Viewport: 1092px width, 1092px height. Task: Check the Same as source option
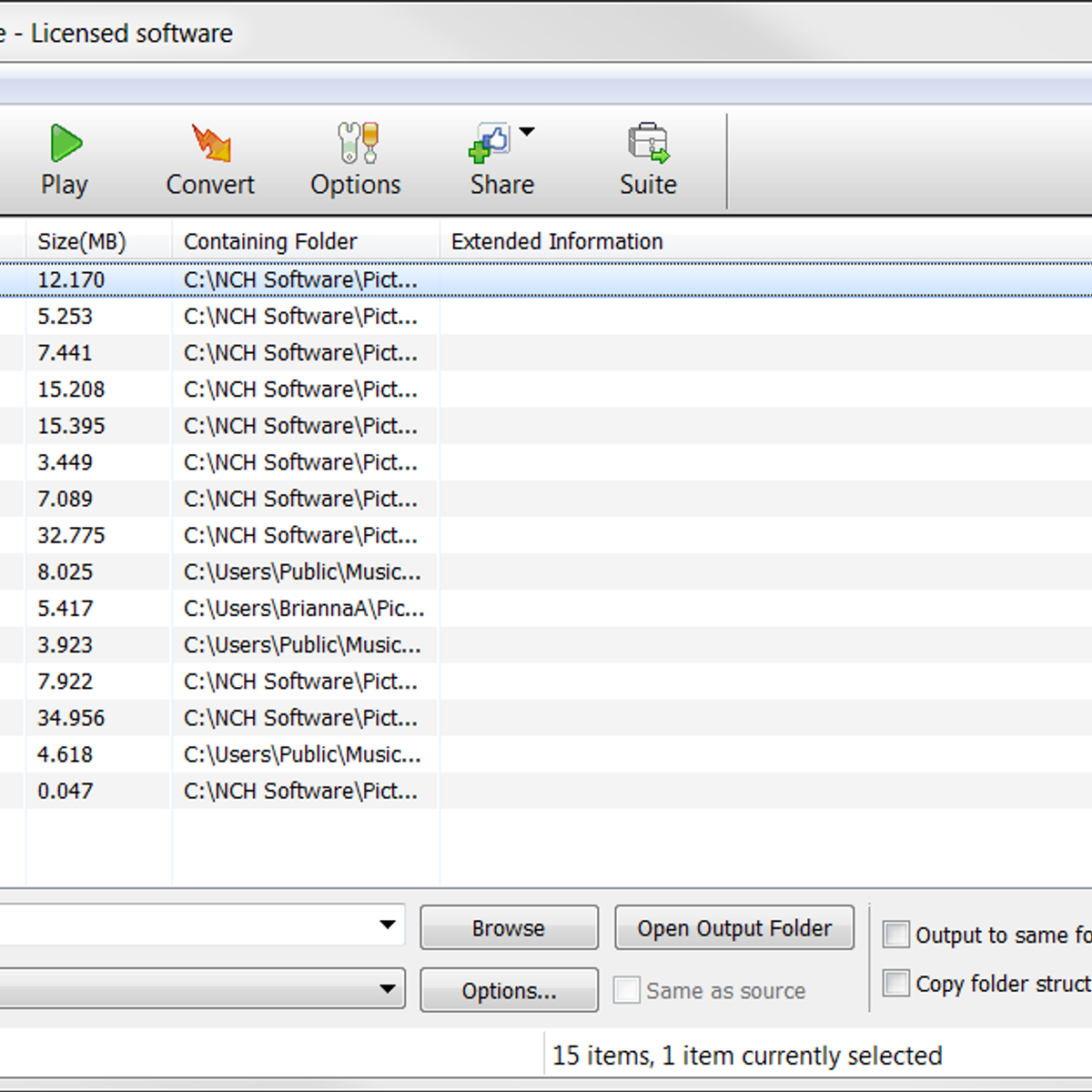point(627,990)
